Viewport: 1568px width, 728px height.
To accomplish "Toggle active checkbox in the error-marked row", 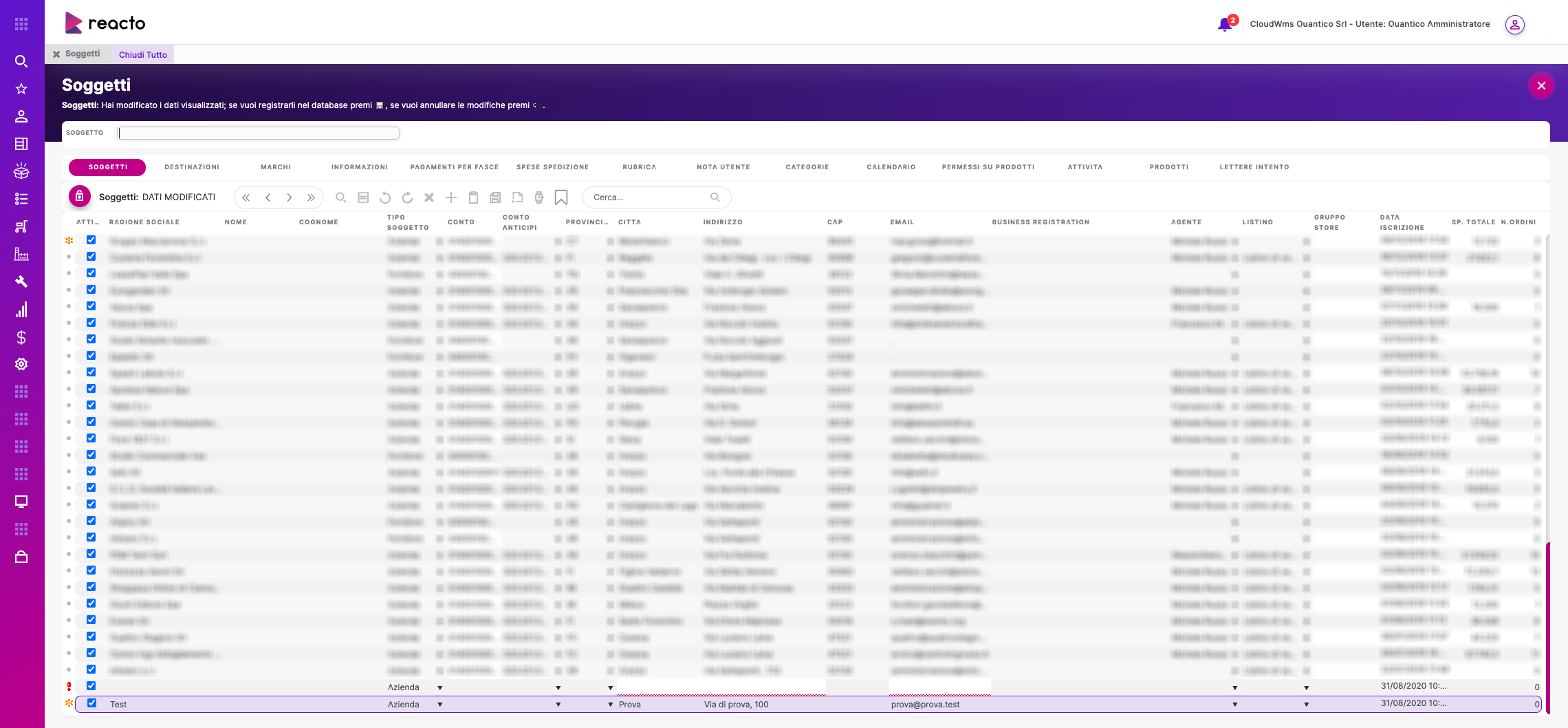I will click(x=91, y=686).
